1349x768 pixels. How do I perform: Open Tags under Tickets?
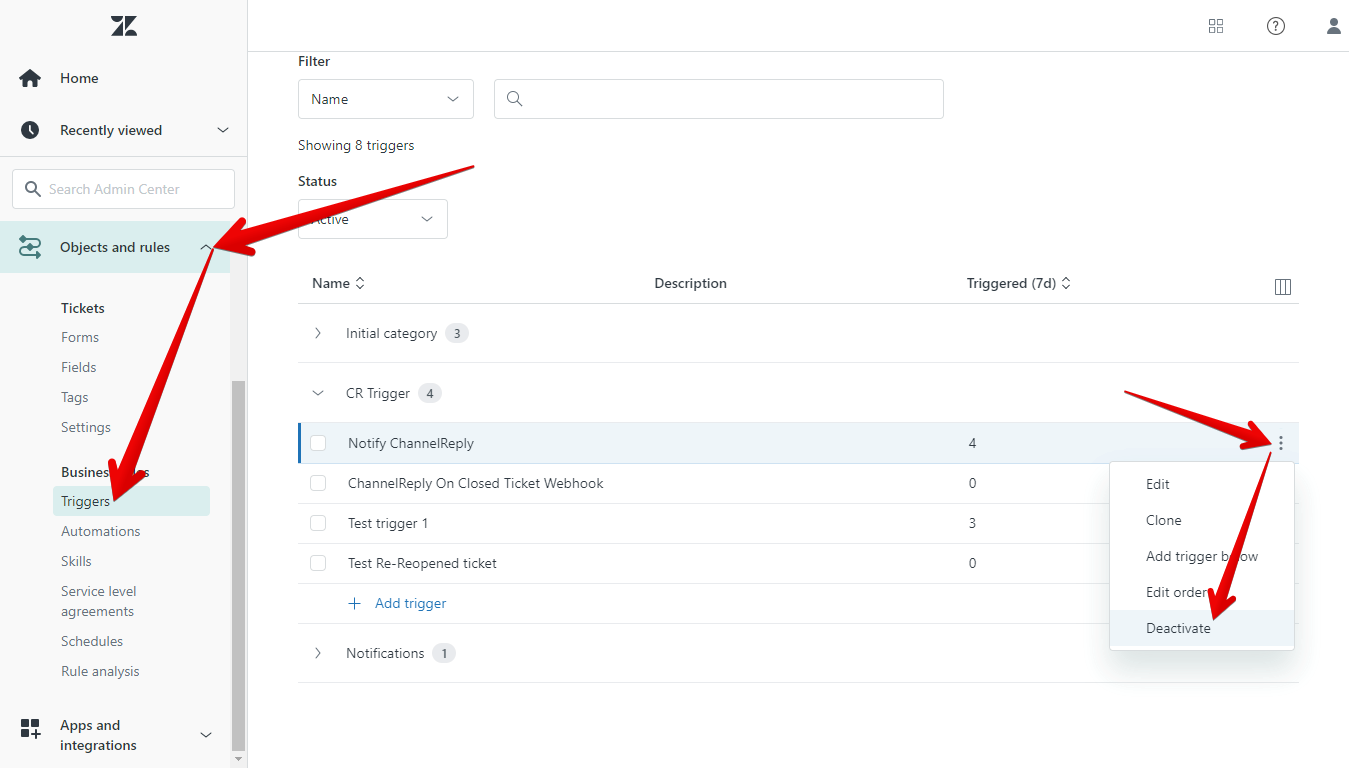tap(75, 397)
